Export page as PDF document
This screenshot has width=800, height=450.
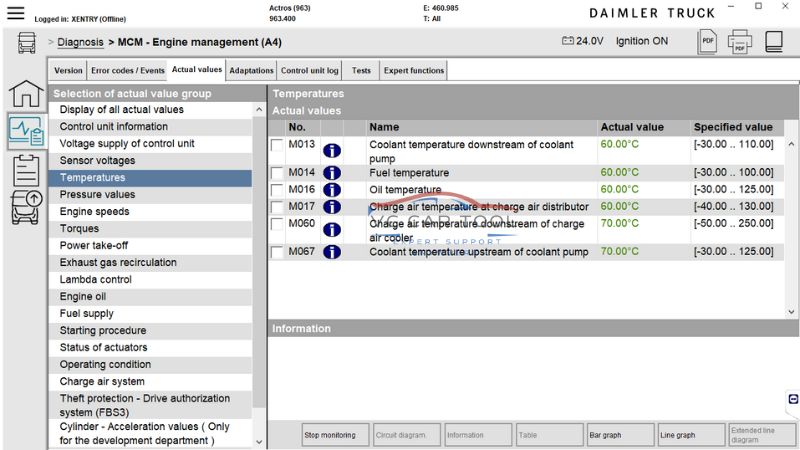pos(707,42)
